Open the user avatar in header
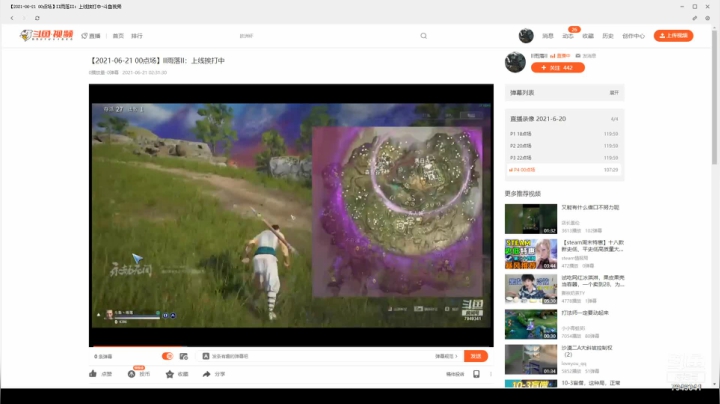Viewport: 720px width, 404px height. 526,36
